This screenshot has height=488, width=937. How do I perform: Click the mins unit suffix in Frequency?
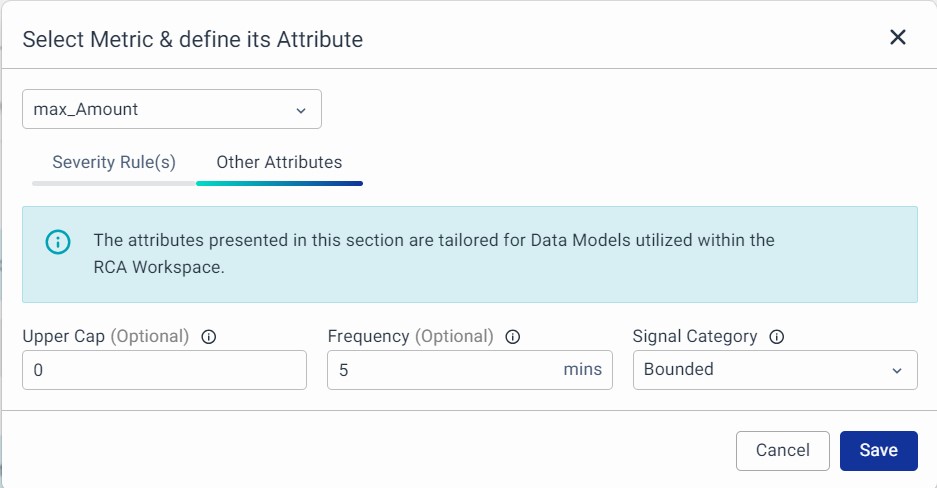pos(582,370)
